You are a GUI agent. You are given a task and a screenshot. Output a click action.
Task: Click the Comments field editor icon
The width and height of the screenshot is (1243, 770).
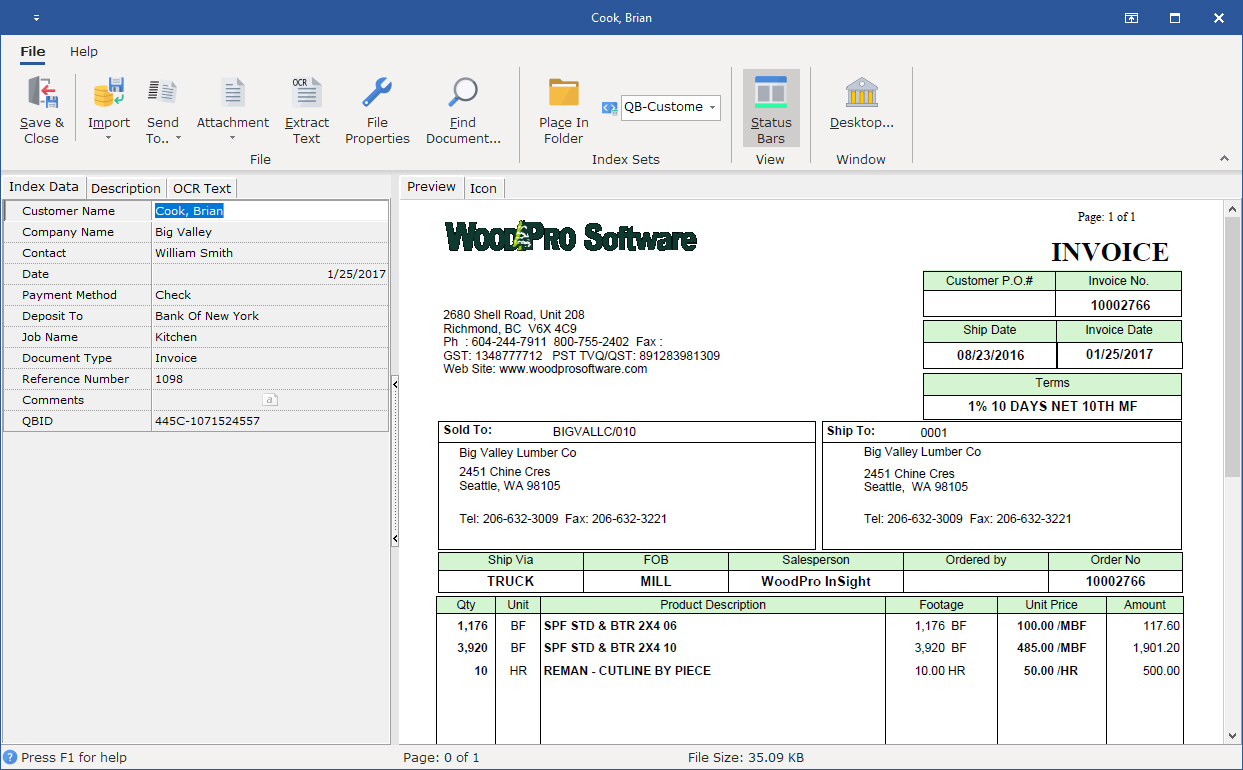point(269,400)
